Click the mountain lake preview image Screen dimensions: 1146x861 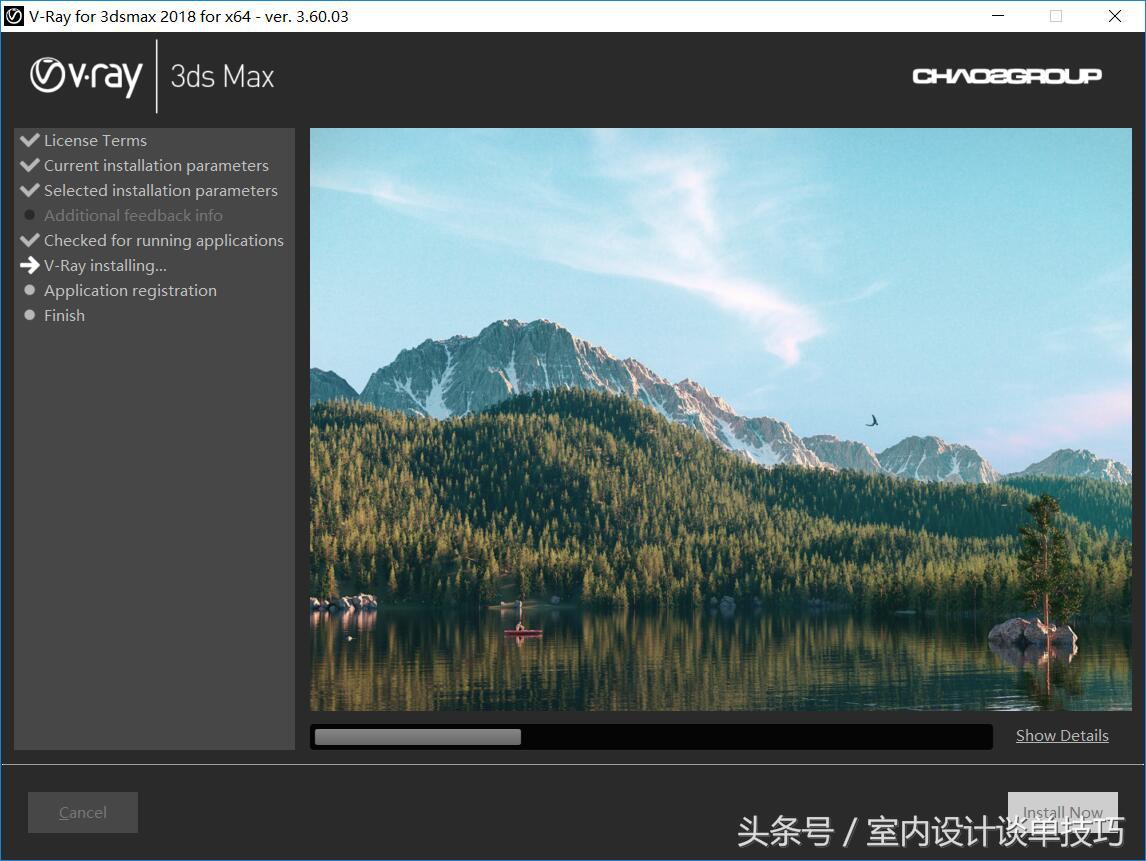click(720, 420)
